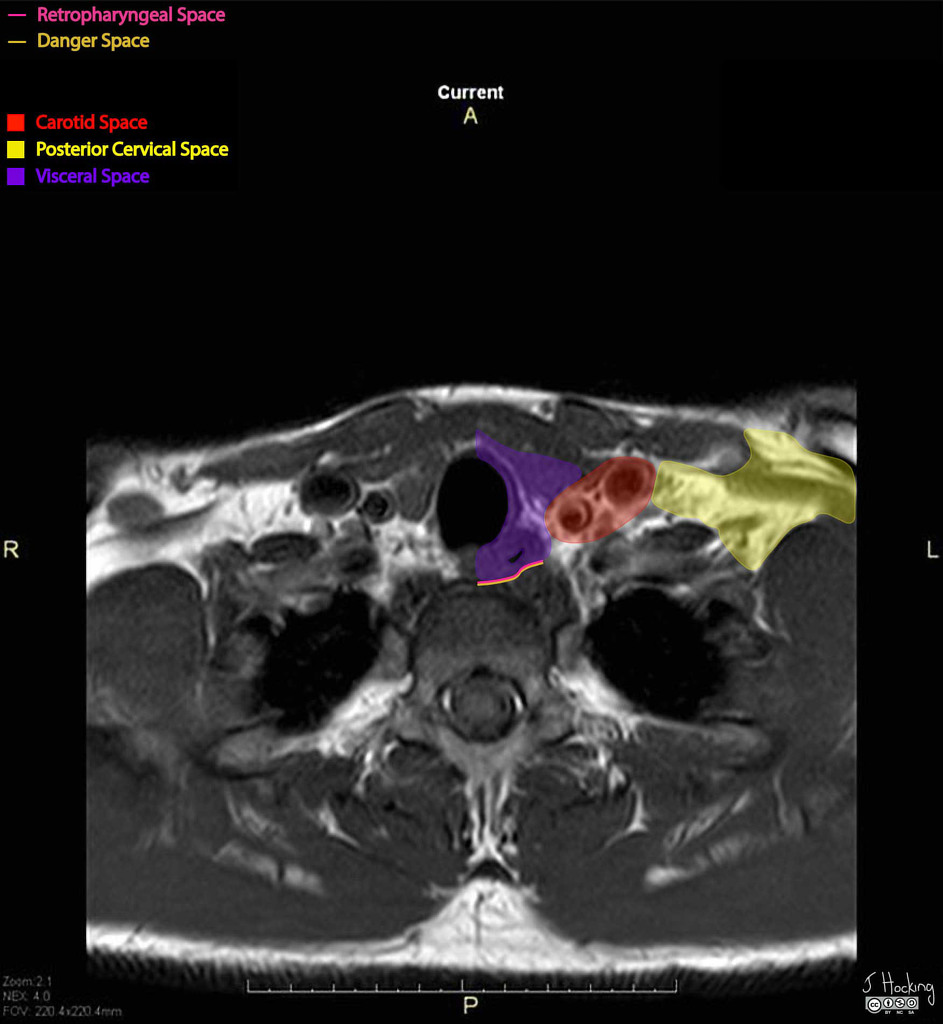Click the Visceral Space text label

92,177
